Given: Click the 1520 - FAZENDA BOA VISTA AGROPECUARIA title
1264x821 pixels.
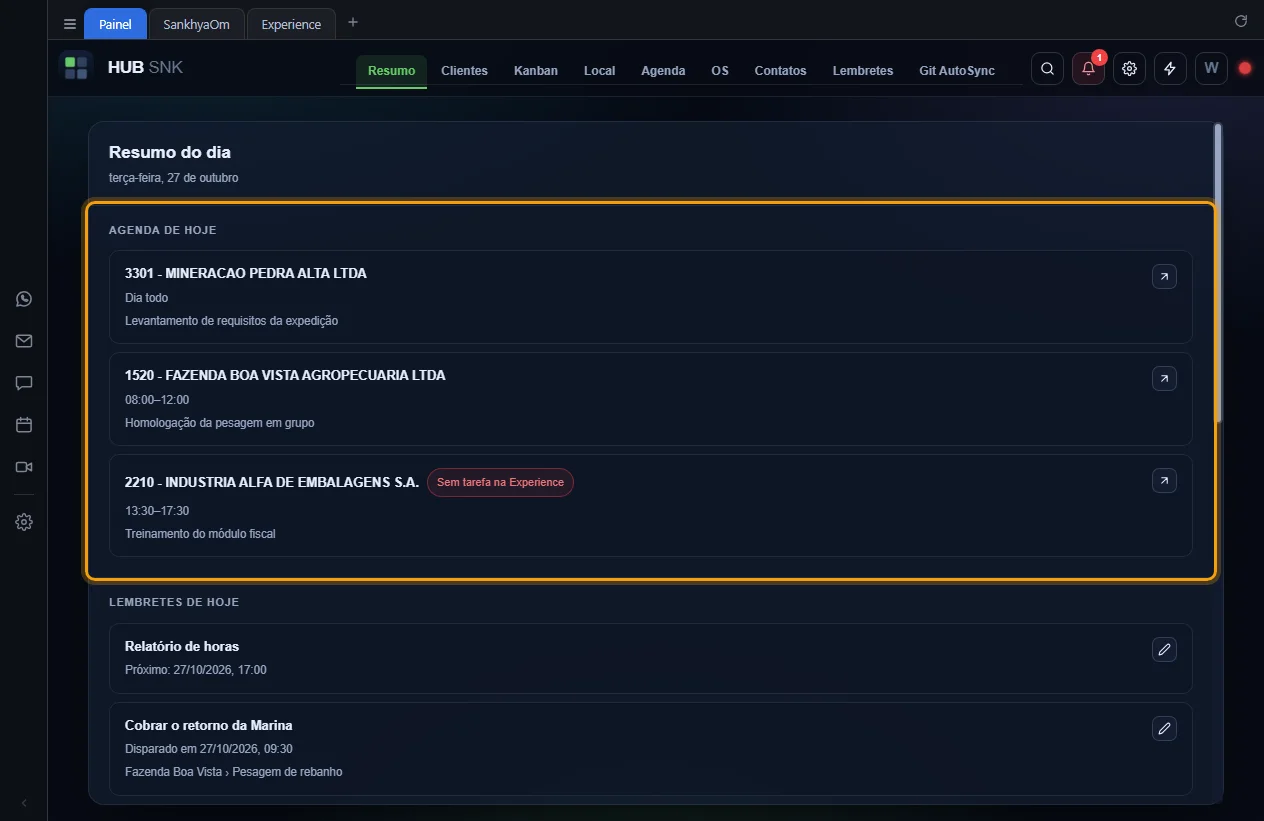Looking at the screenshot, I should (285, 375).
